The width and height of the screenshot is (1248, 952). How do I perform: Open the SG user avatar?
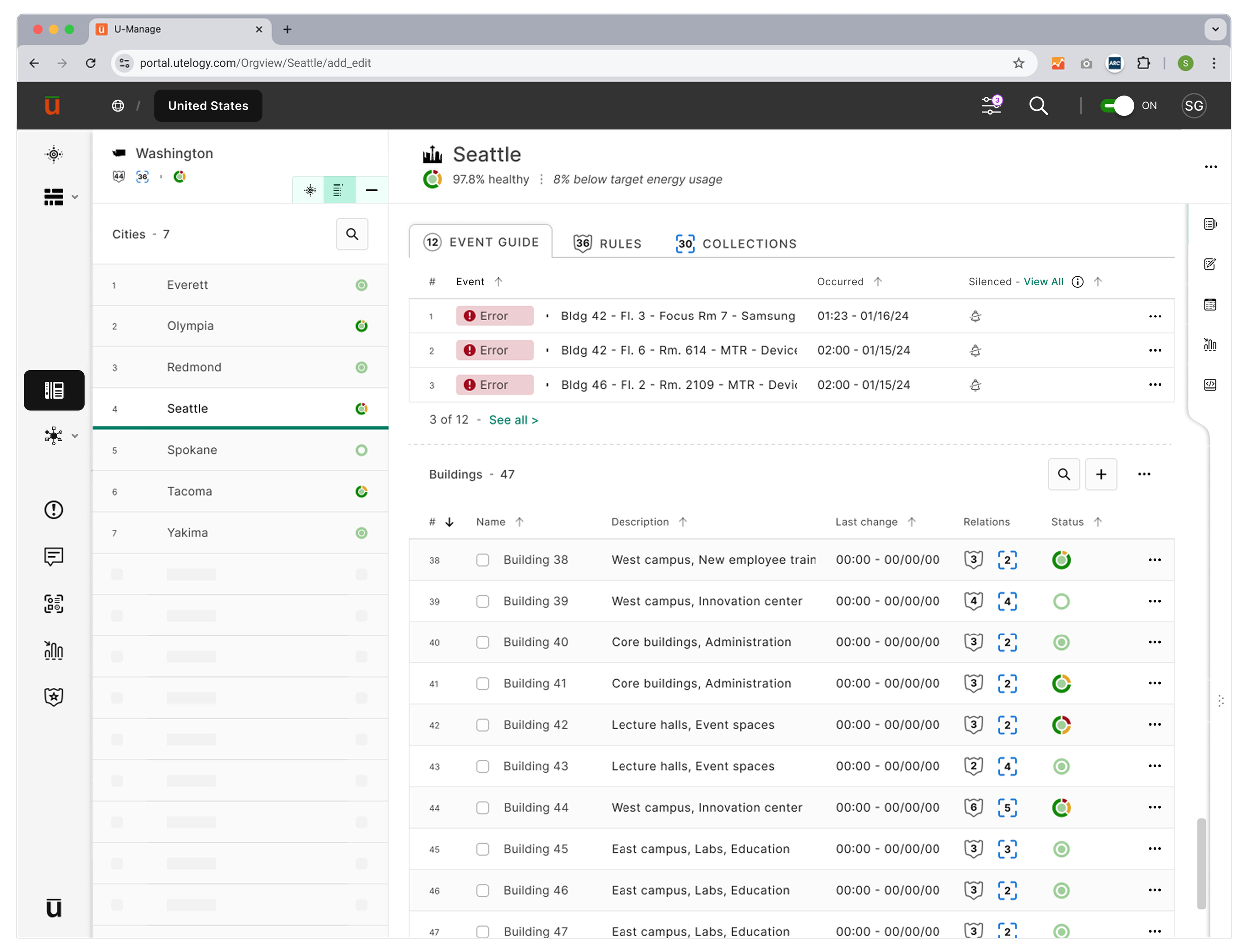coord(1193,106)
